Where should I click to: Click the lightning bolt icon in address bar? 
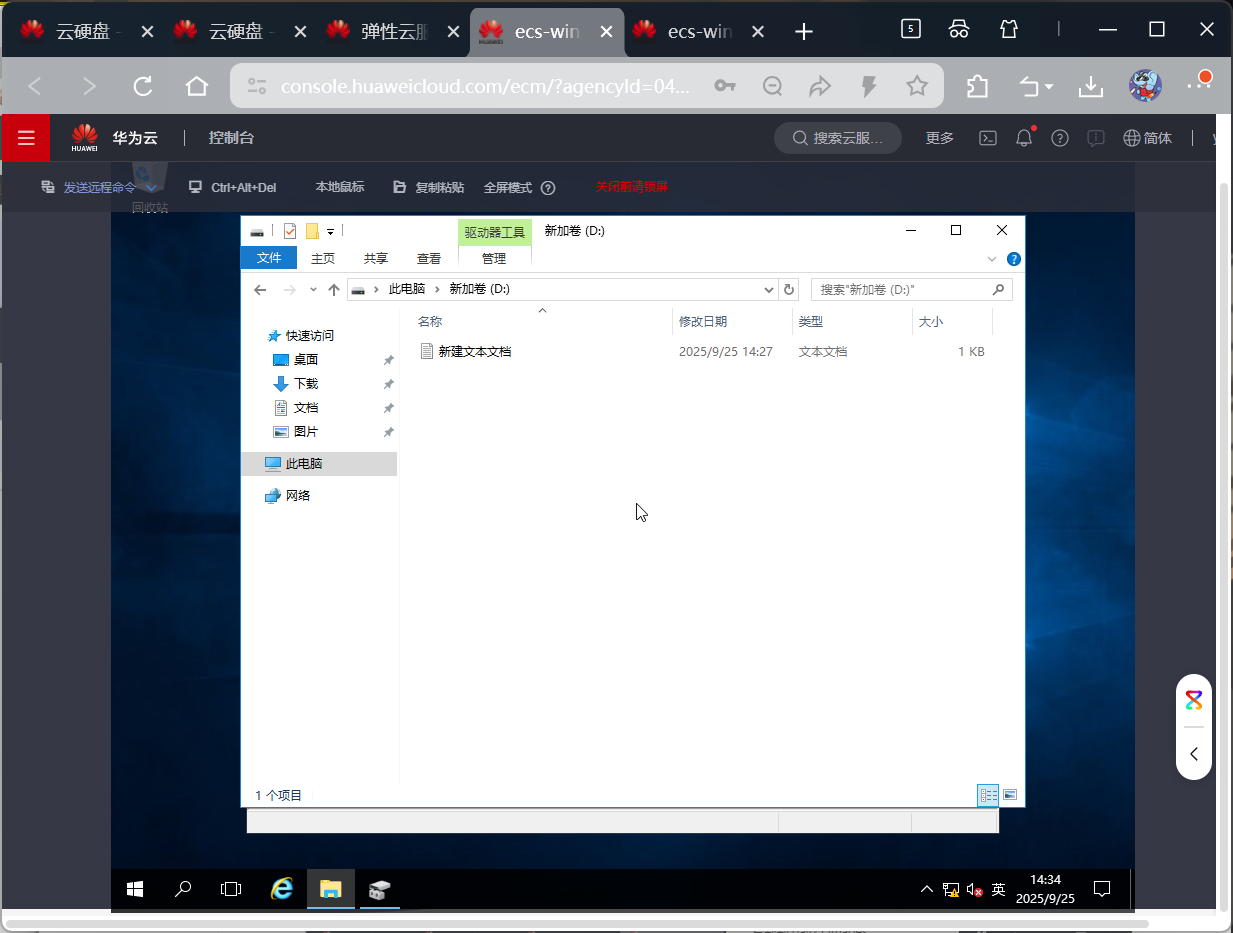point(869,86)
